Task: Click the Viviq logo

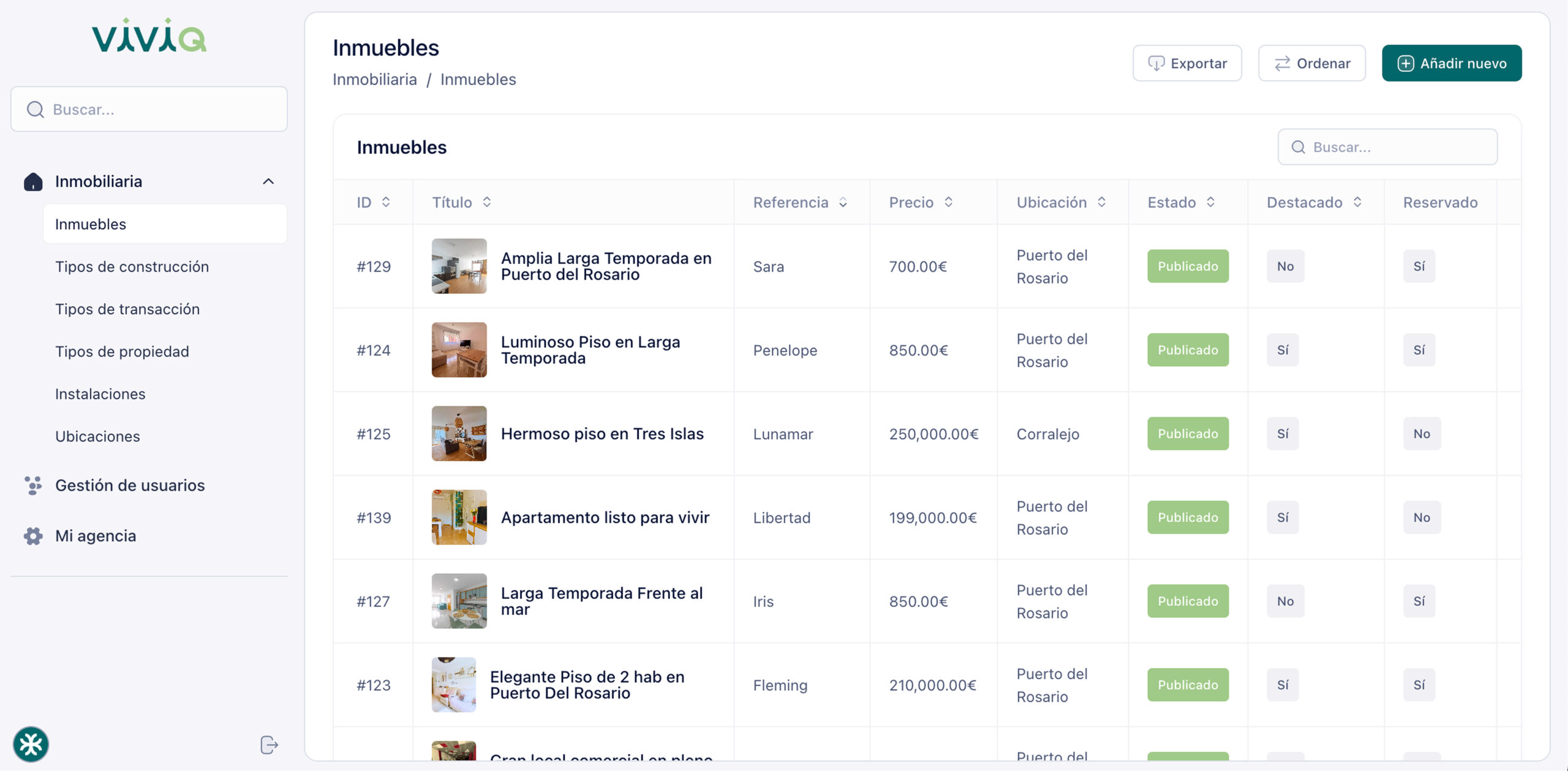Action: point(149,36)
